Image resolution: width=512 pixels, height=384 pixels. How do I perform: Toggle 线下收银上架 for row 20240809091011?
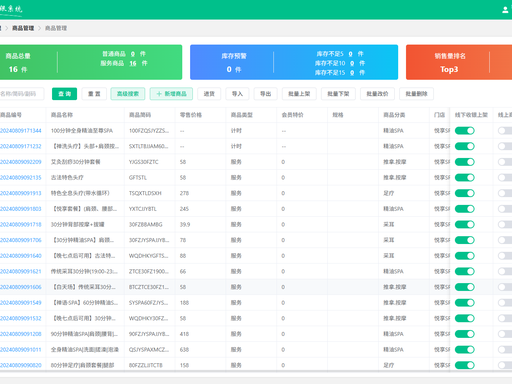click(x=465, y=349)
